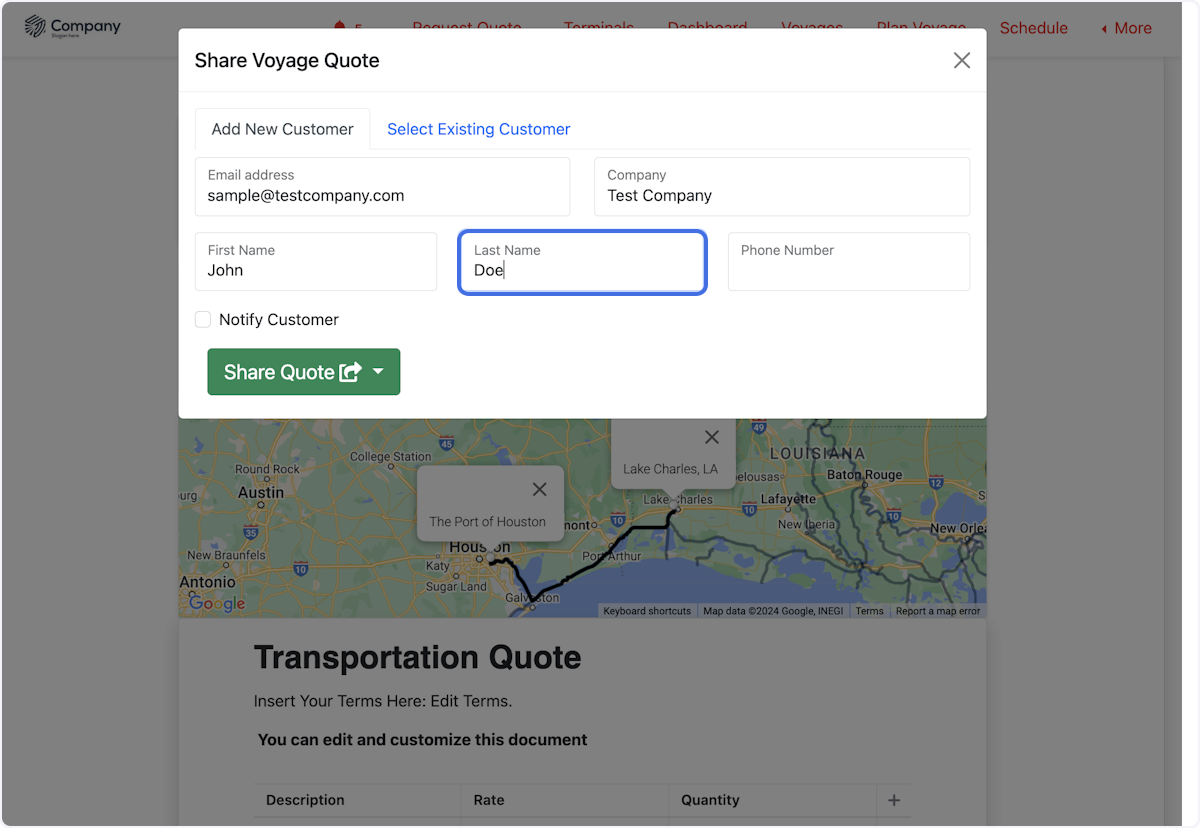Expand the More navigation menu
Screen dimensions: 1200x828
pyautogui.click(x=1127, y=28)
